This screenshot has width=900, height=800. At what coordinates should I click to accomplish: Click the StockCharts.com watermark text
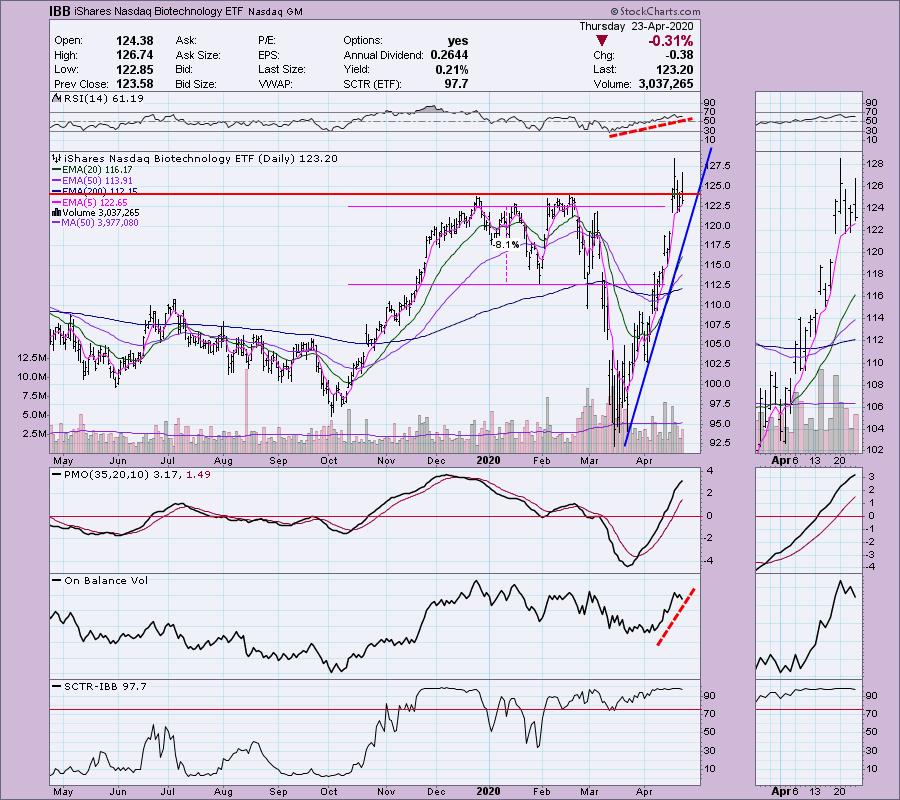[x=655, y=11]
